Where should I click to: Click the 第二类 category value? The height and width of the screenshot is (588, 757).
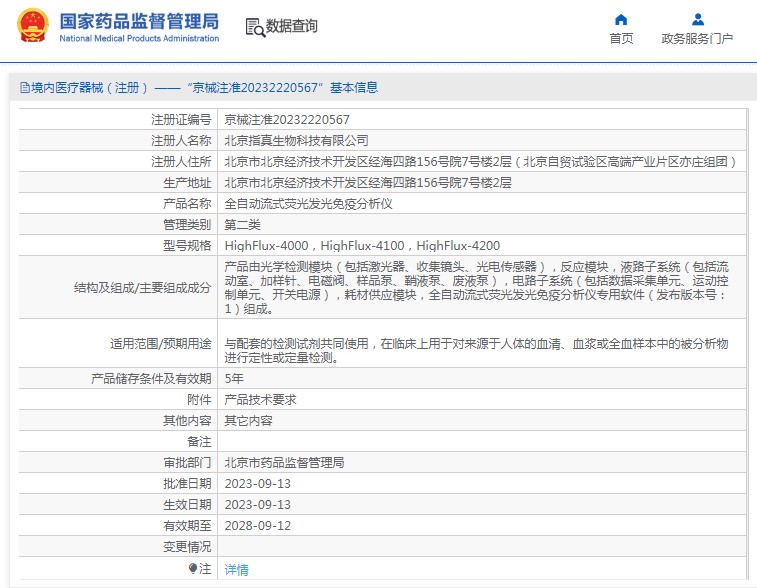coord(242,224)
